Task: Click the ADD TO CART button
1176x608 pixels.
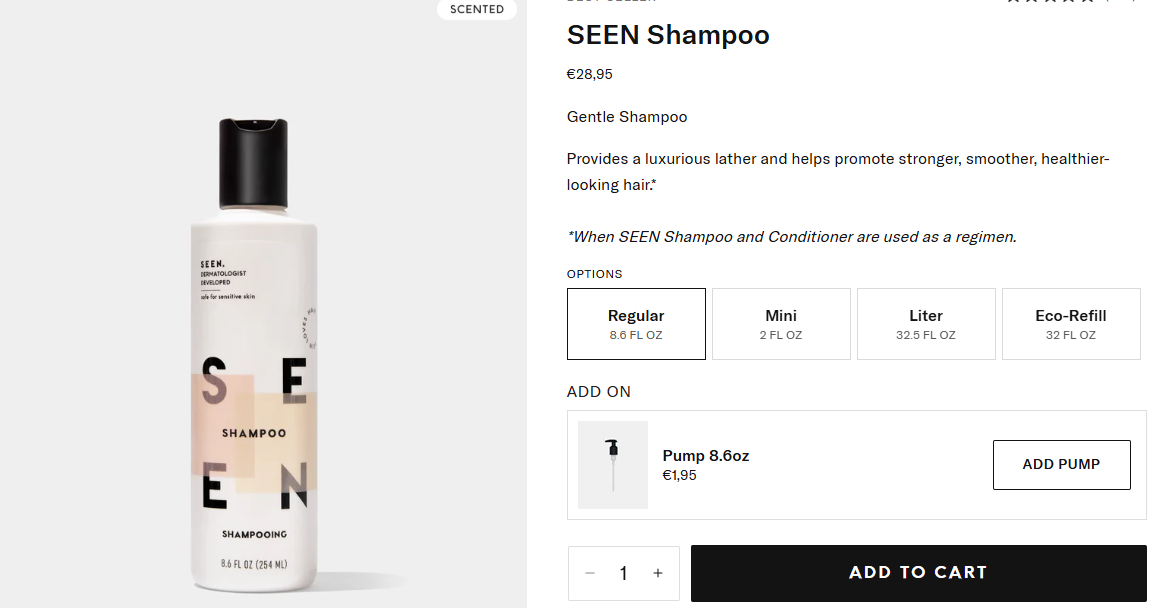Action: click(x=918, y=573)
